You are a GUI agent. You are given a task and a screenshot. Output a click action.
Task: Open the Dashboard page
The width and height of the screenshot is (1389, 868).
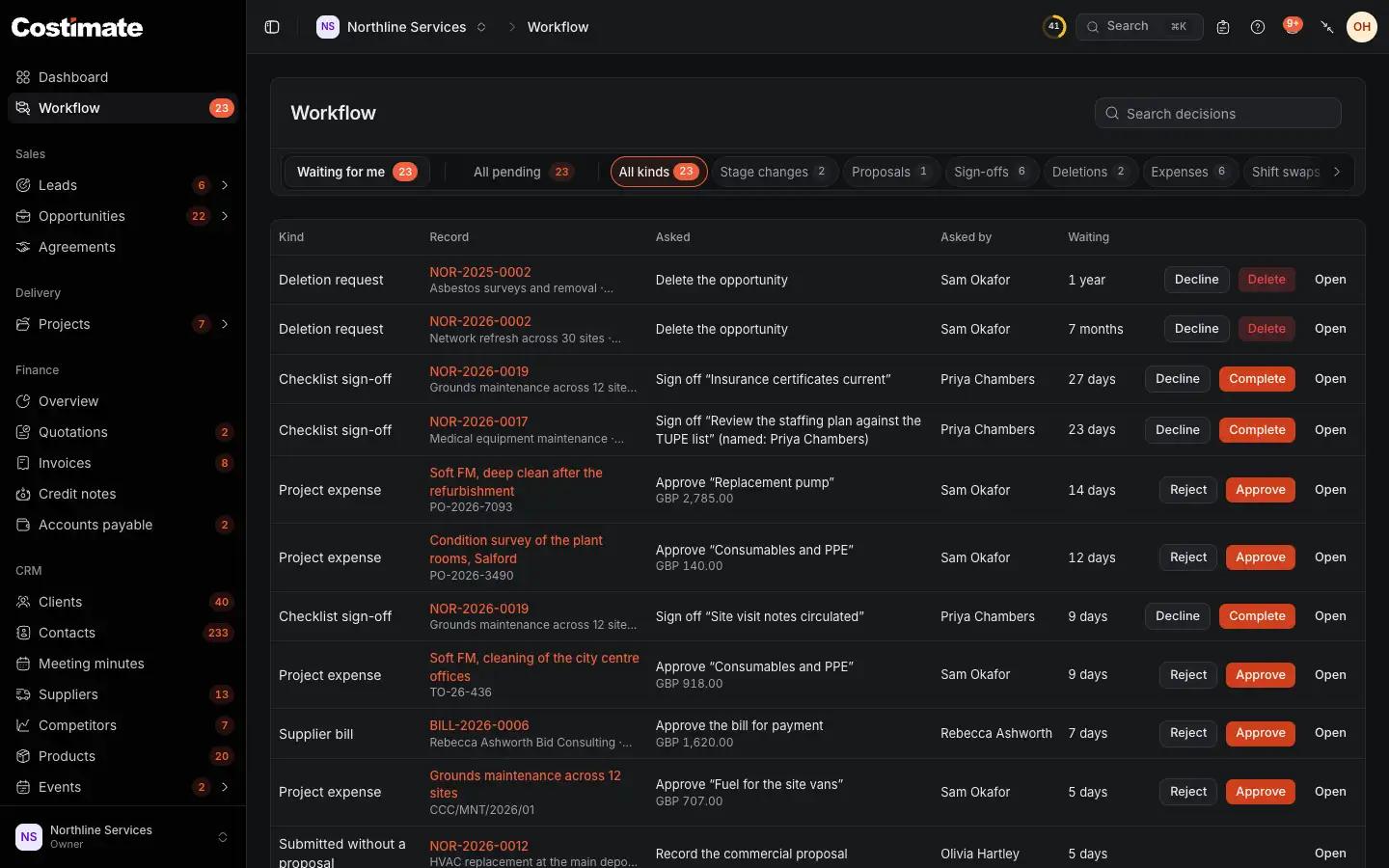point(123,77)
